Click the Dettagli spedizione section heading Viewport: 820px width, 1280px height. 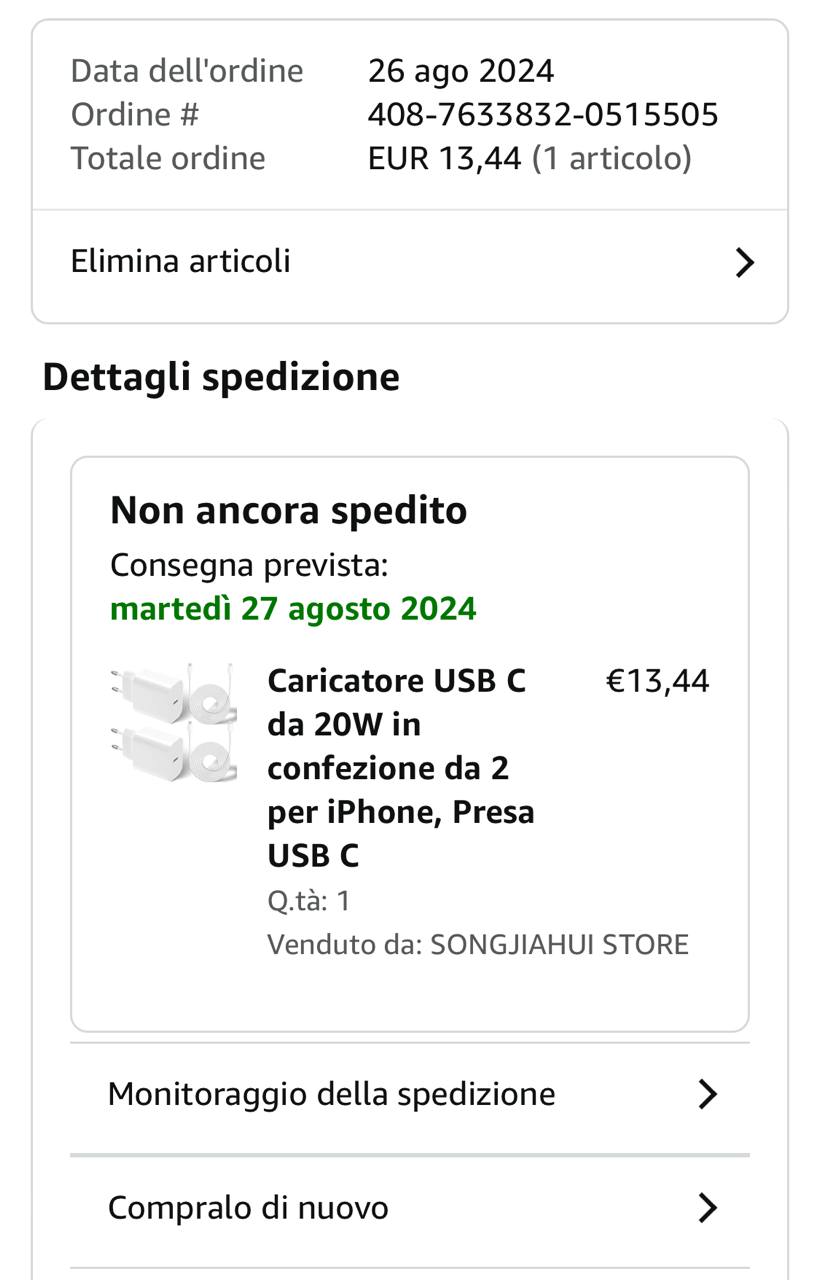tap(221, 377)
